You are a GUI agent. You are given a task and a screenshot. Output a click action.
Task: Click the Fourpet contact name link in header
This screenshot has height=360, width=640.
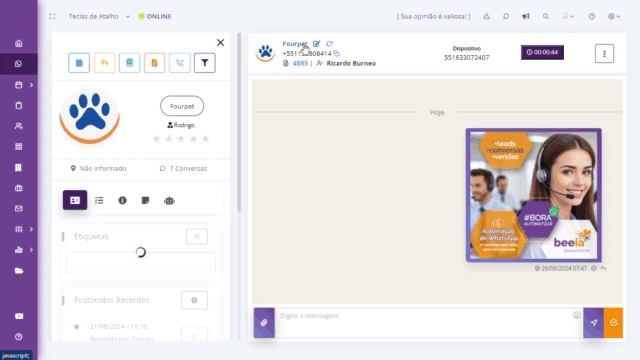(295, 44)
